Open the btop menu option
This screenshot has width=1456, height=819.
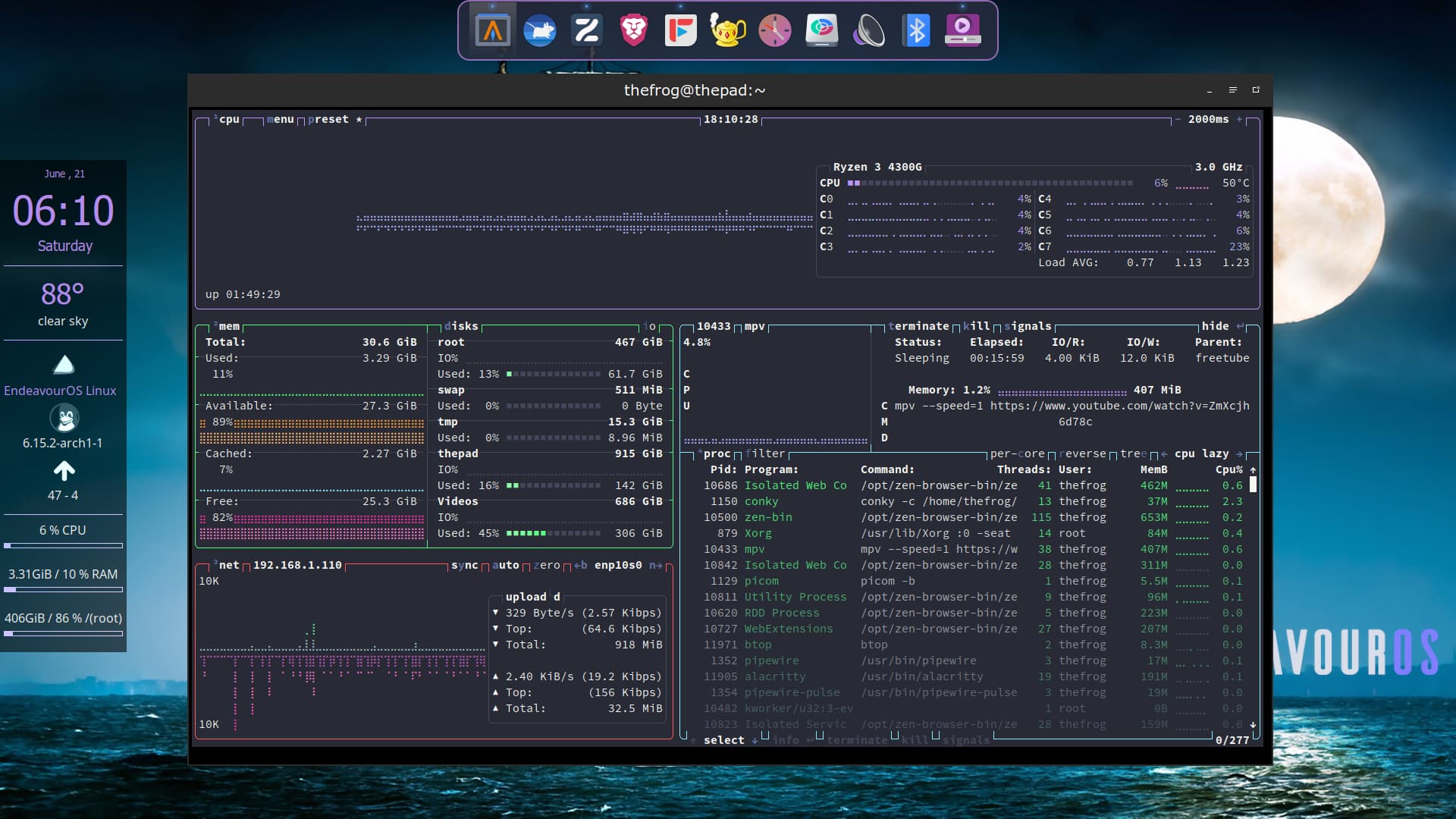tap(280, 119)
